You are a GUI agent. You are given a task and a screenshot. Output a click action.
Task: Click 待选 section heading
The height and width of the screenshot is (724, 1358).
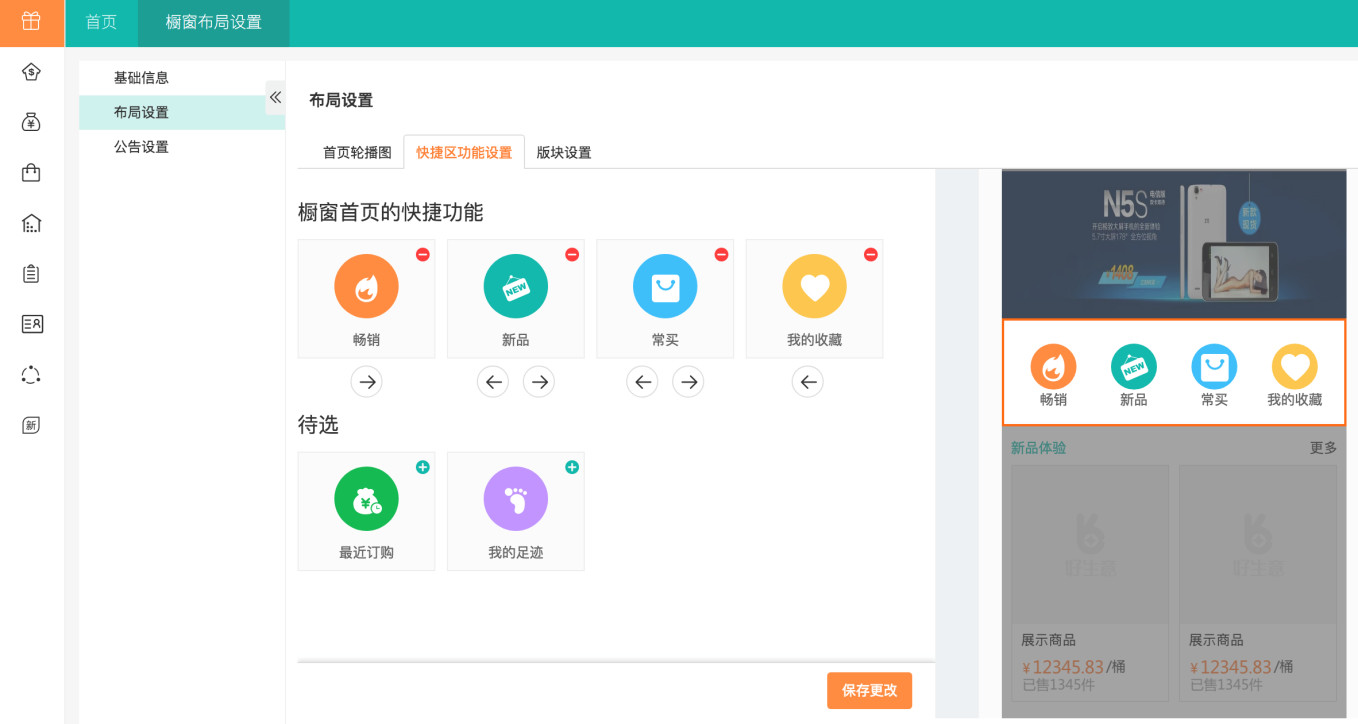point(318,425)
